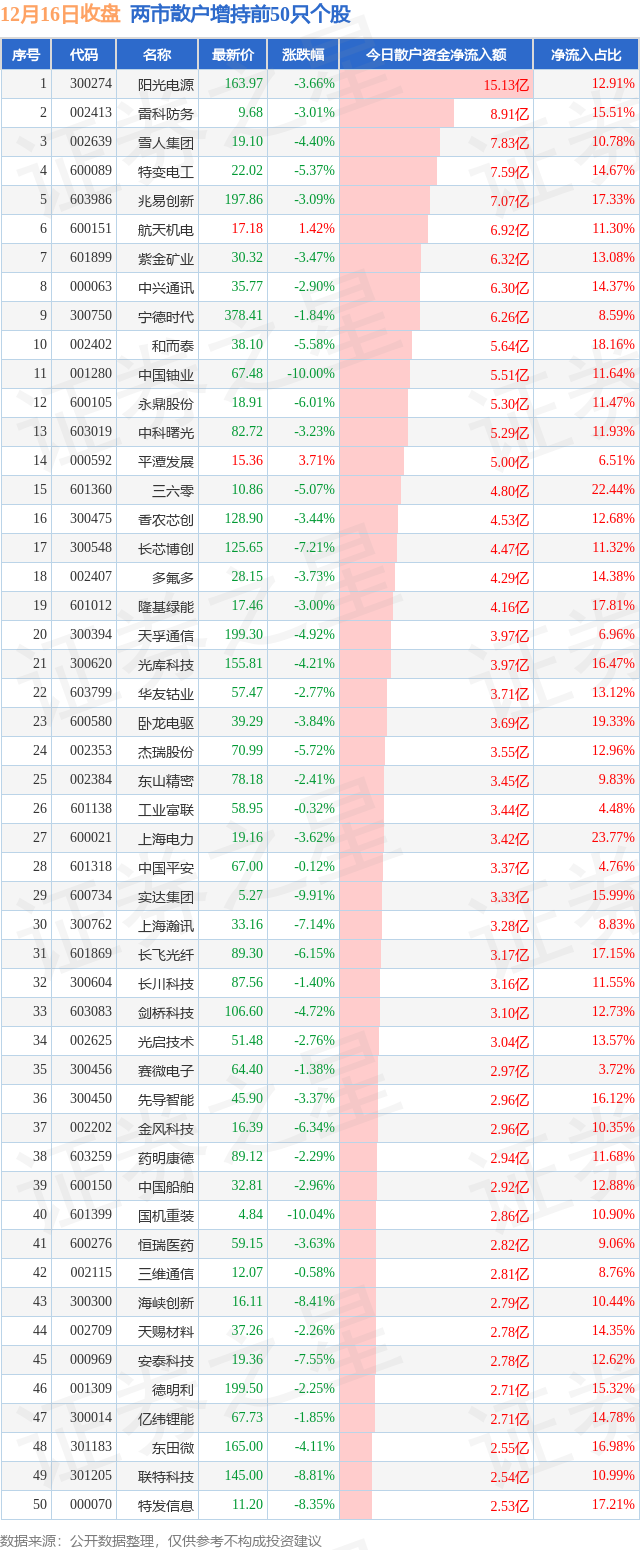Click the 今日散户资金净流入额 column header
640x1550 pixels.
[x=436, y=55]
